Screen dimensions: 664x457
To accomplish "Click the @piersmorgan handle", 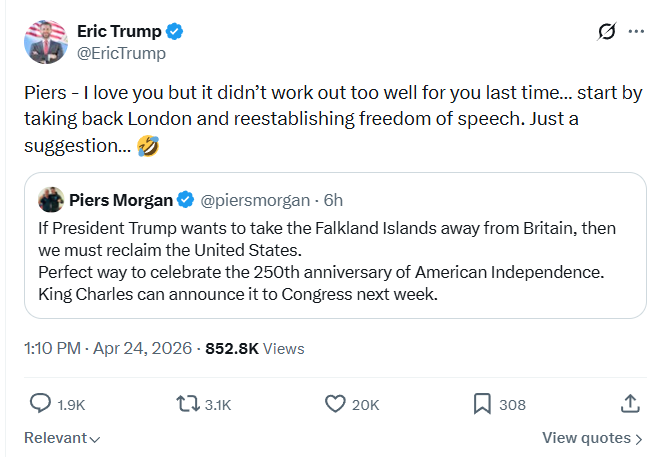I will tap(255, 200).
